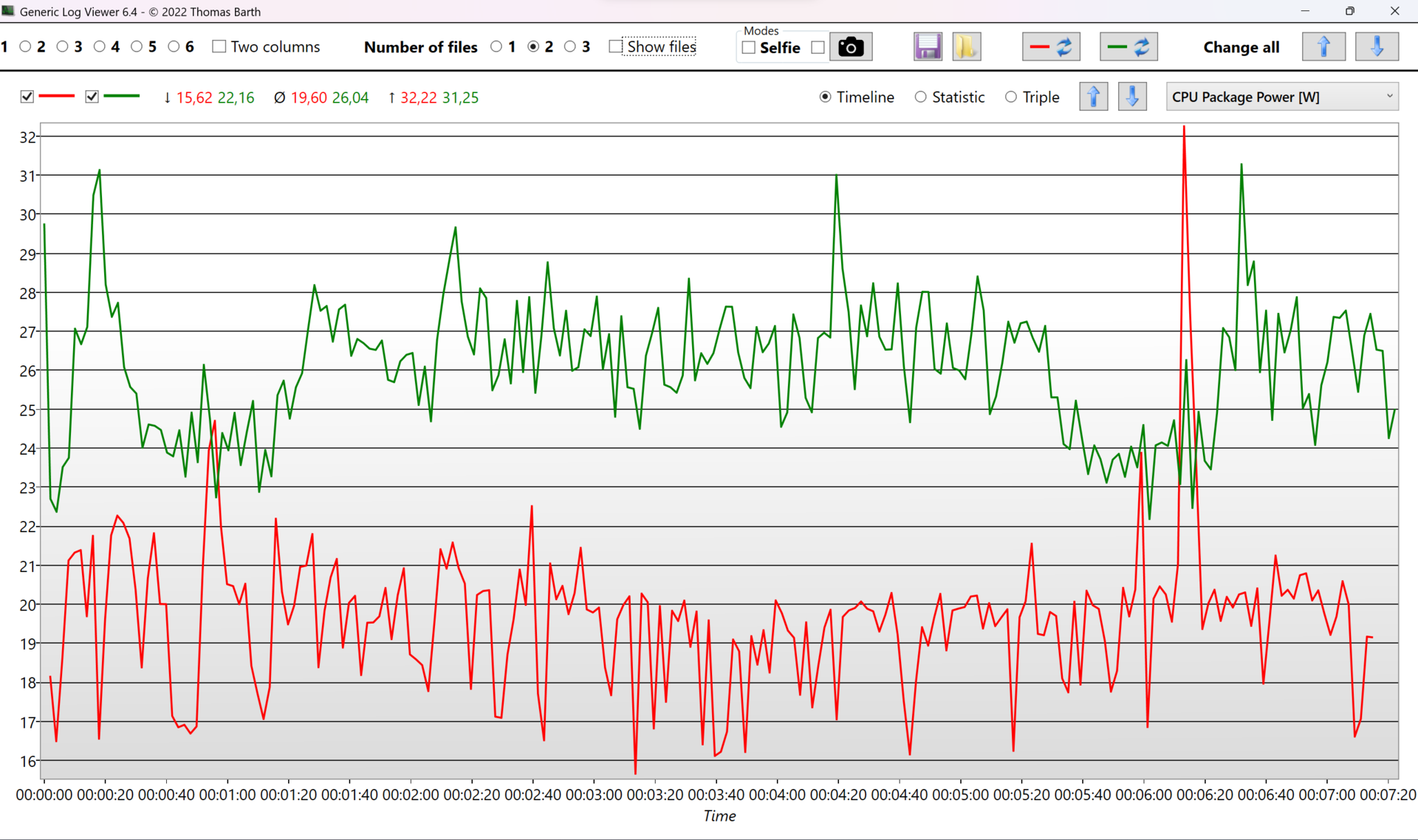Open the yellow folder icon
Screen dimensions: 1418x840
click(966, 47)
